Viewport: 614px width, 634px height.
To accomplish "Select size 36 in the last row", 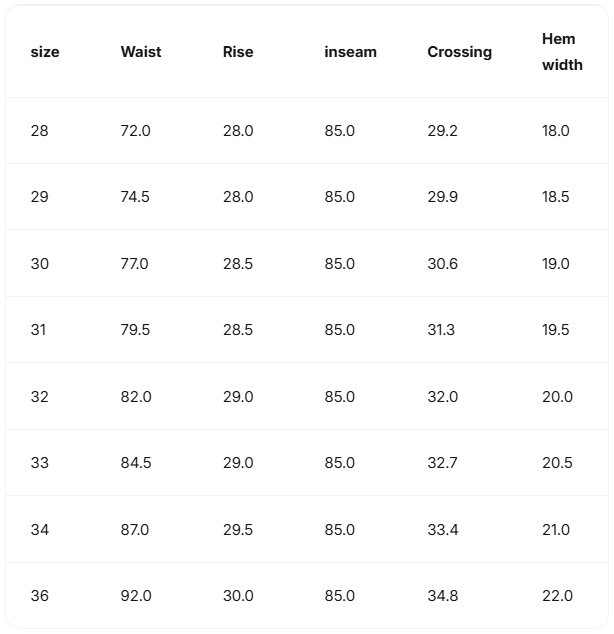I will [39, 596].
